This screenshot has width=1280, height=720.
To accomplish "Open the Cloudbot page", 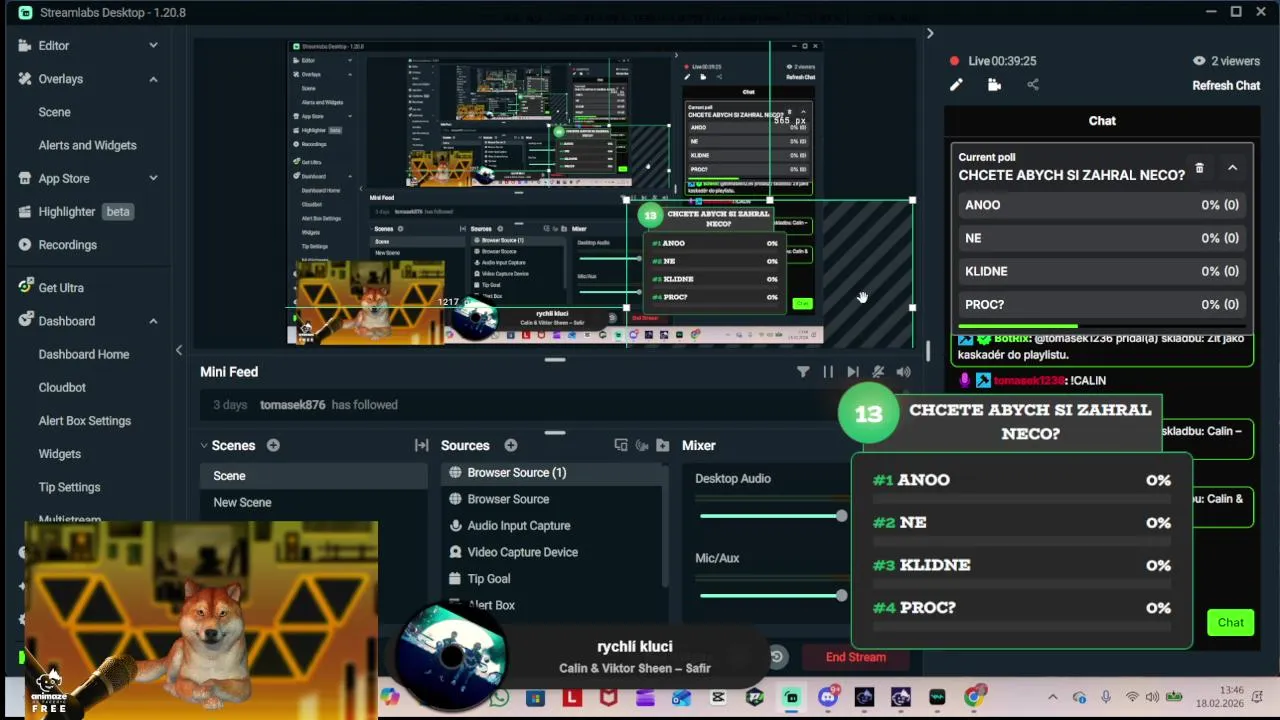I will tap(62, 387).
